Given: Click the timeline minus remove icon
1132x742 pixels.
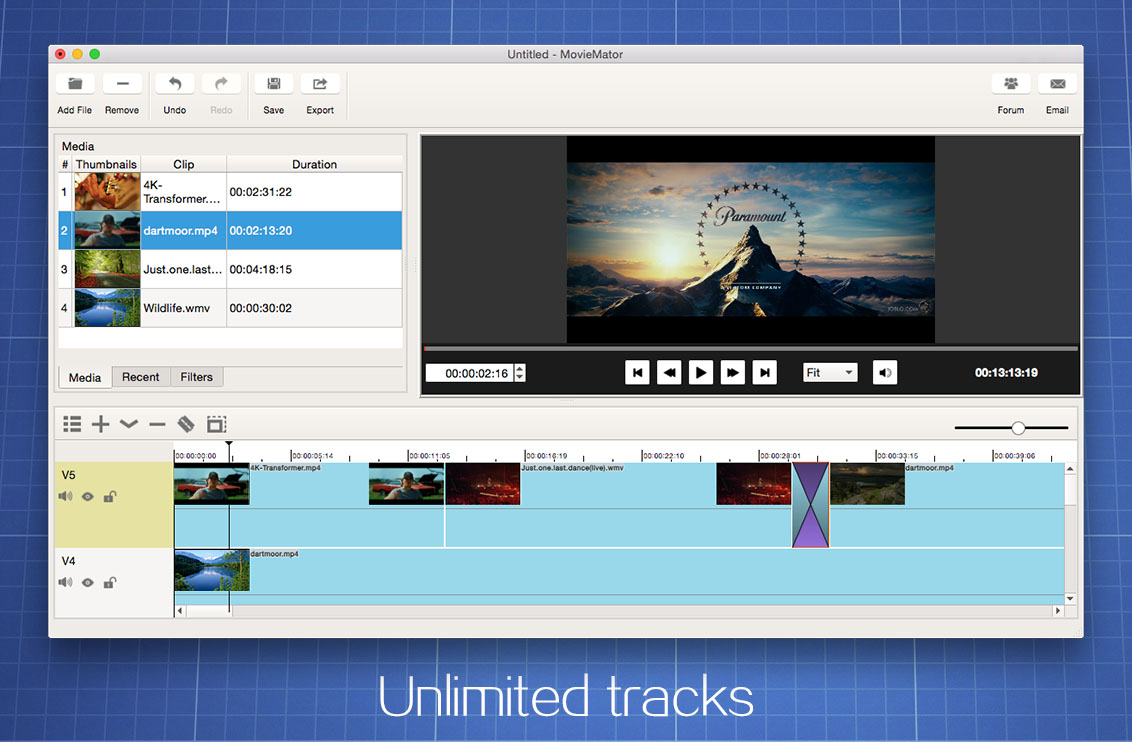Looking at the screenshot, I should [x=157, y=424].
